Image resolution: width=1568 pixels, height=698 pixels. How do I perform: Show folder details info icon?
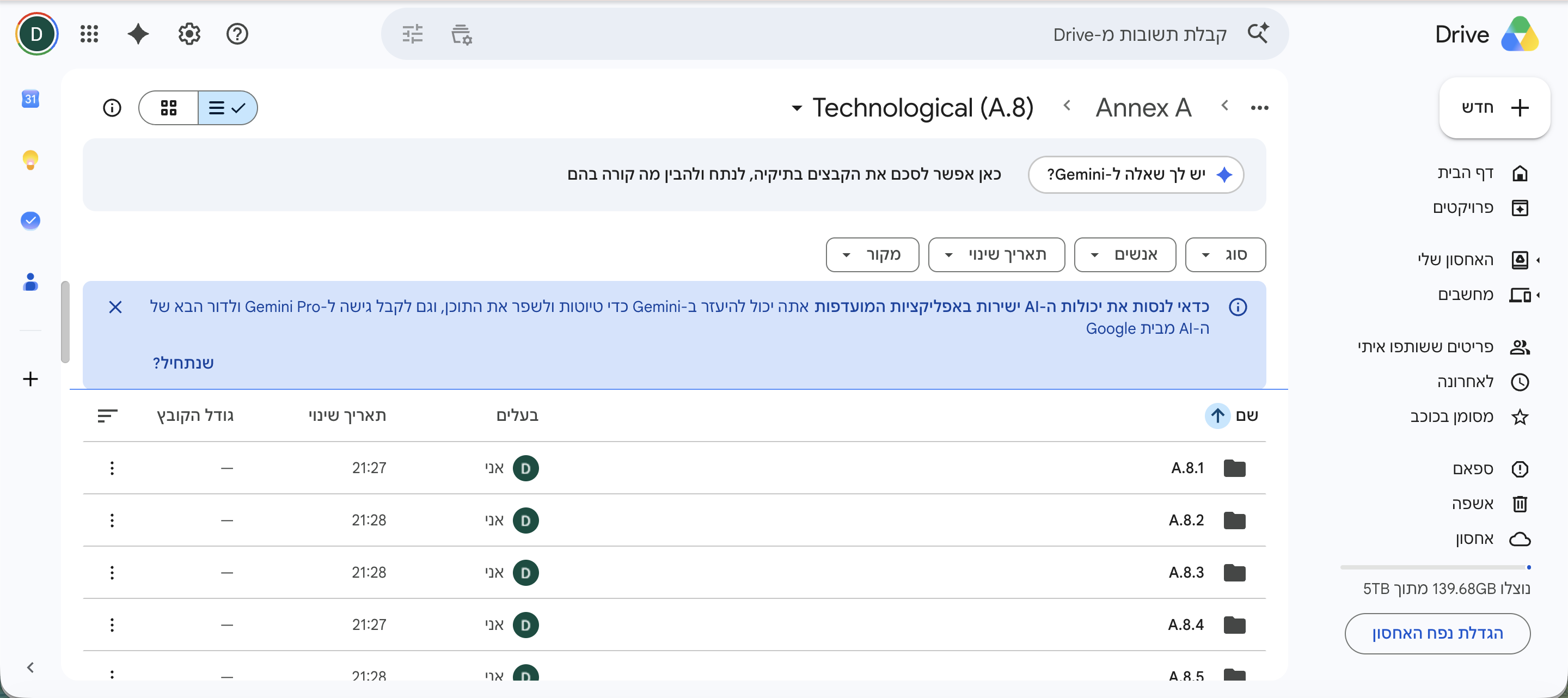click(x=112, y=108)
